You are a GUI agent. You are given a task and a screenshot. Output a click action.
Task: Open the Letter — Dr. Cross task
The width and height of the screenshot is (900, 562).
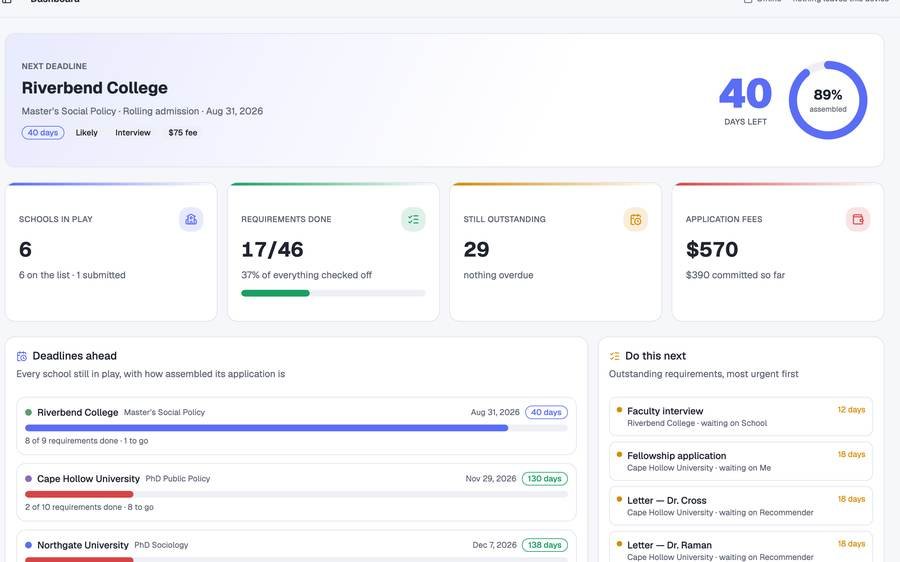[740, 506]
